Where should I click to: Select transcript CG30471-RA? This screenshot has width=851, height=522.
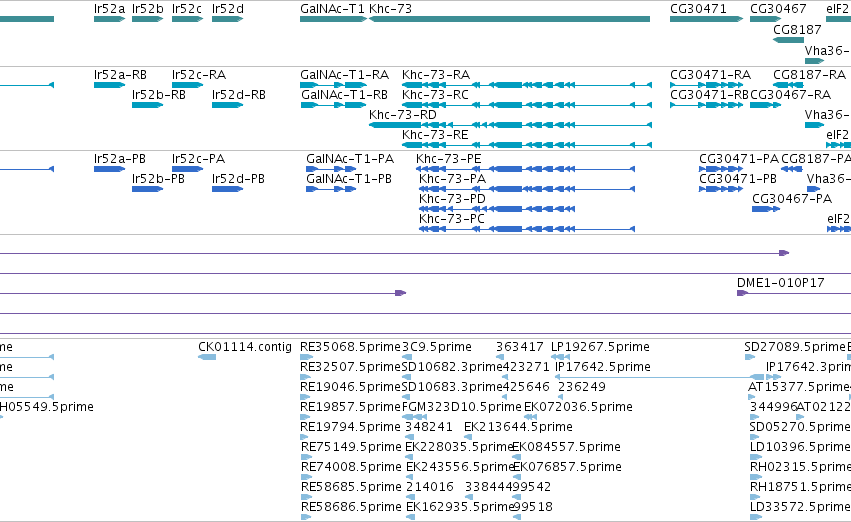pos(710,75)
